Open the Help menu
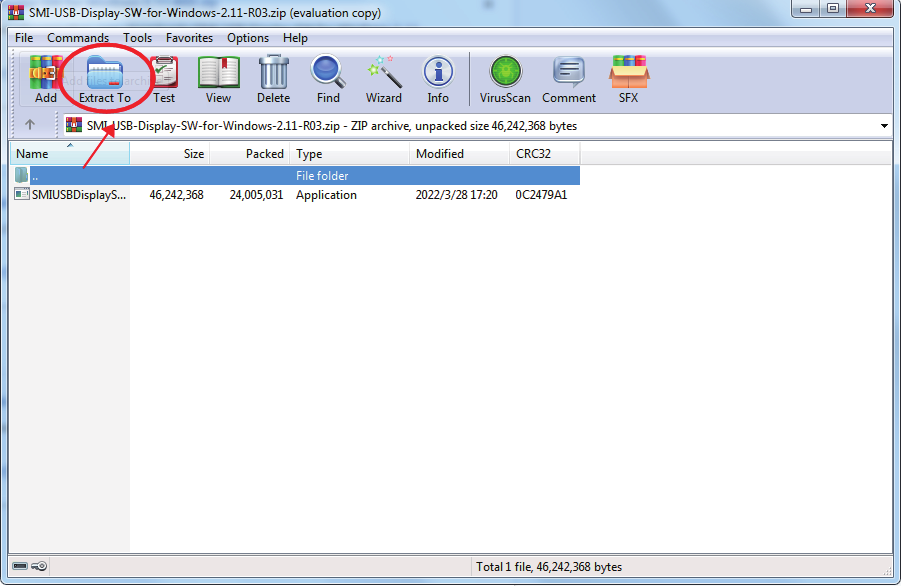901x586 pixels. [x=295, y=38]
